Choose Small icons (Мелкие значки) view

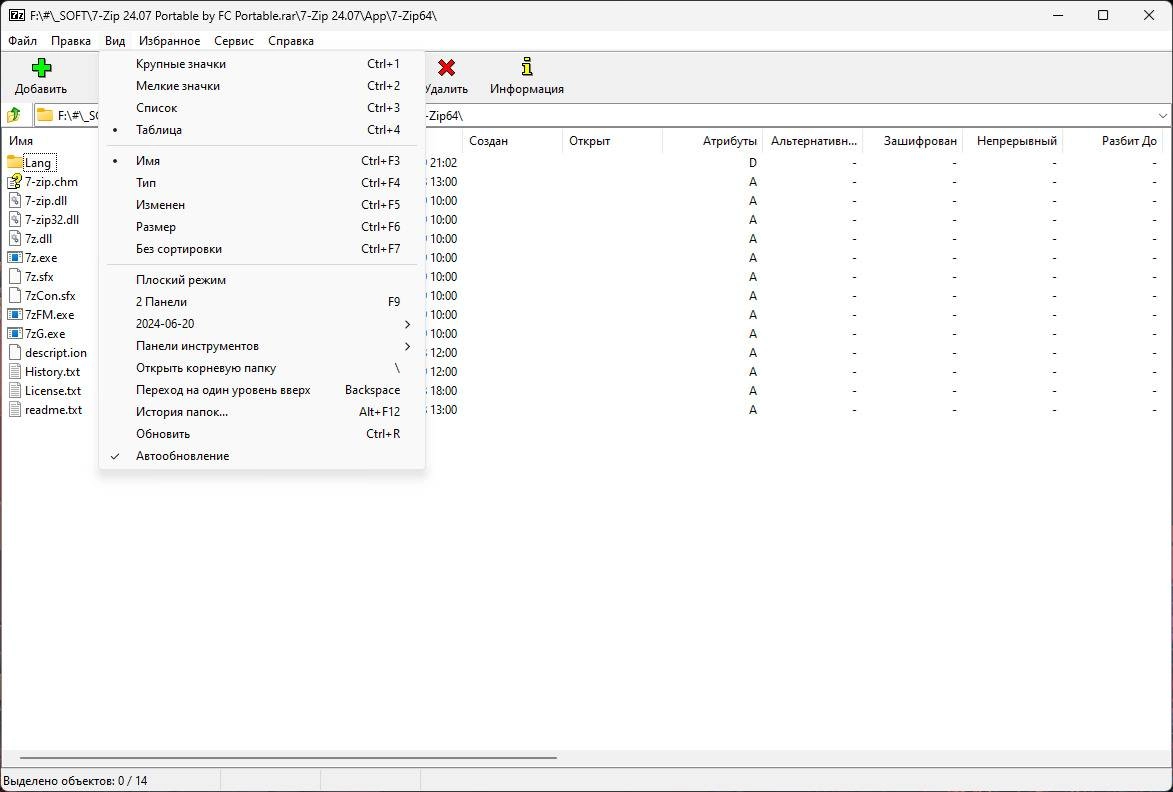click(x=262, y=86)
